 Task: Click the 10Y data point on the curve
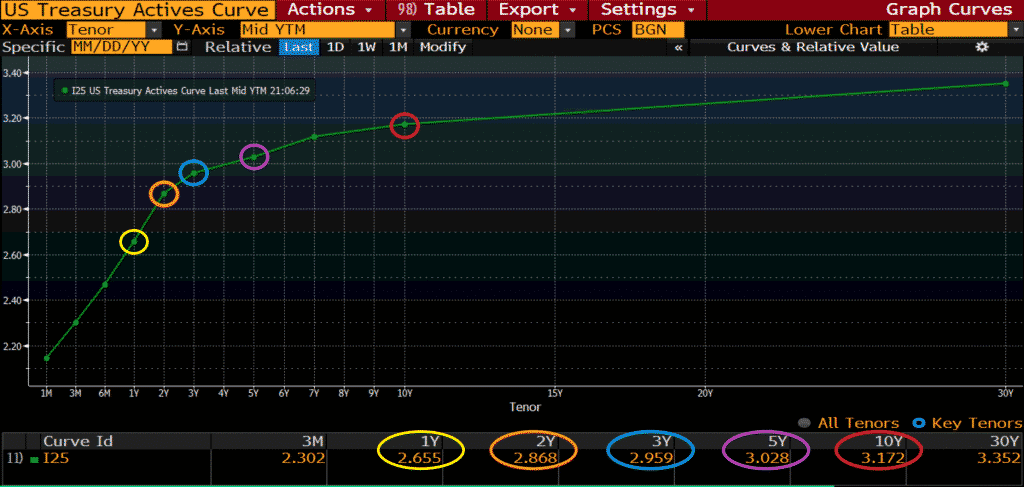[x=404, y=125]
